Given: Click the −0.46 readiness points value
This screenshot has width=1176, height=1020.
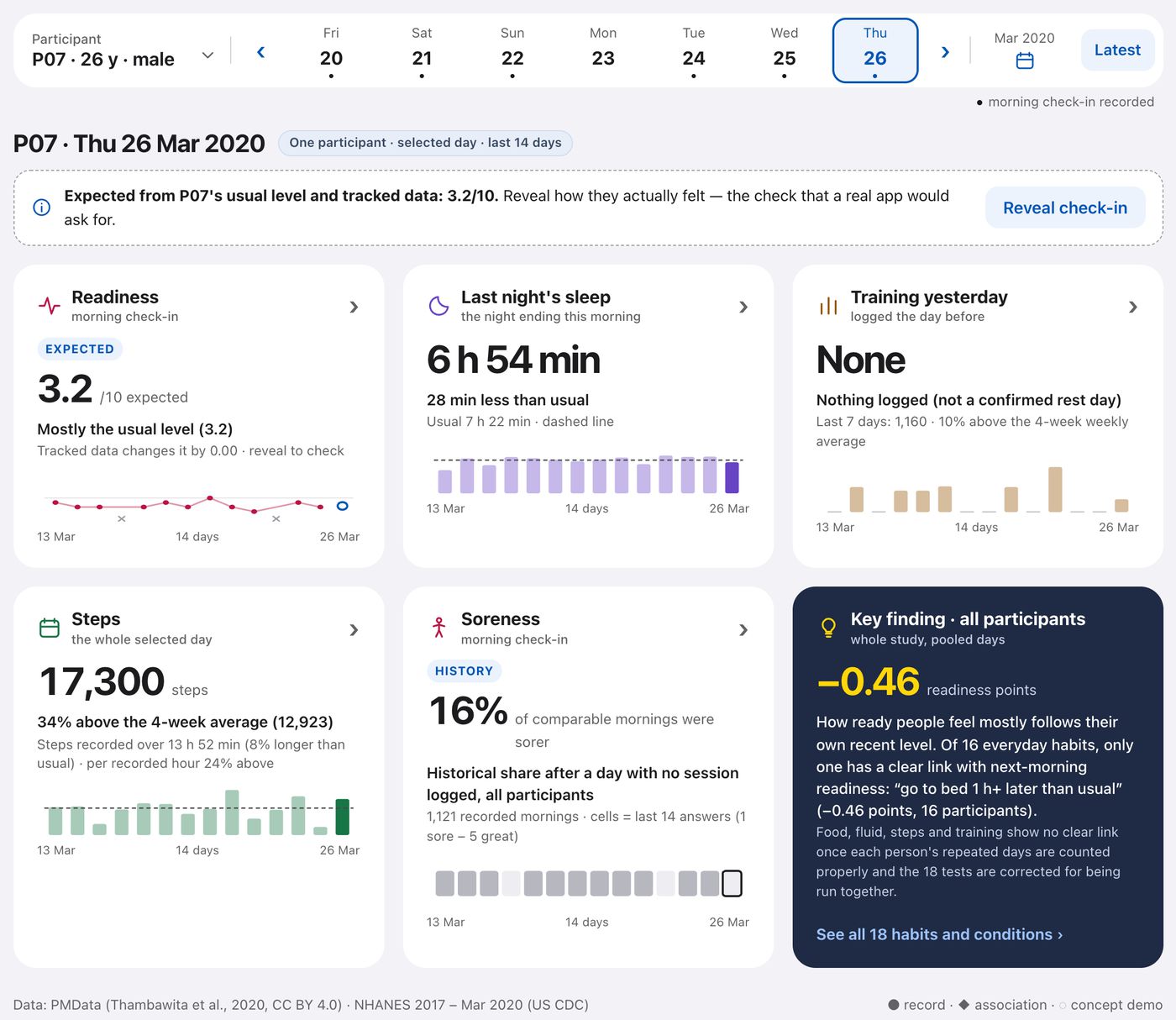Looking at the screenshot, I should 868,681.
